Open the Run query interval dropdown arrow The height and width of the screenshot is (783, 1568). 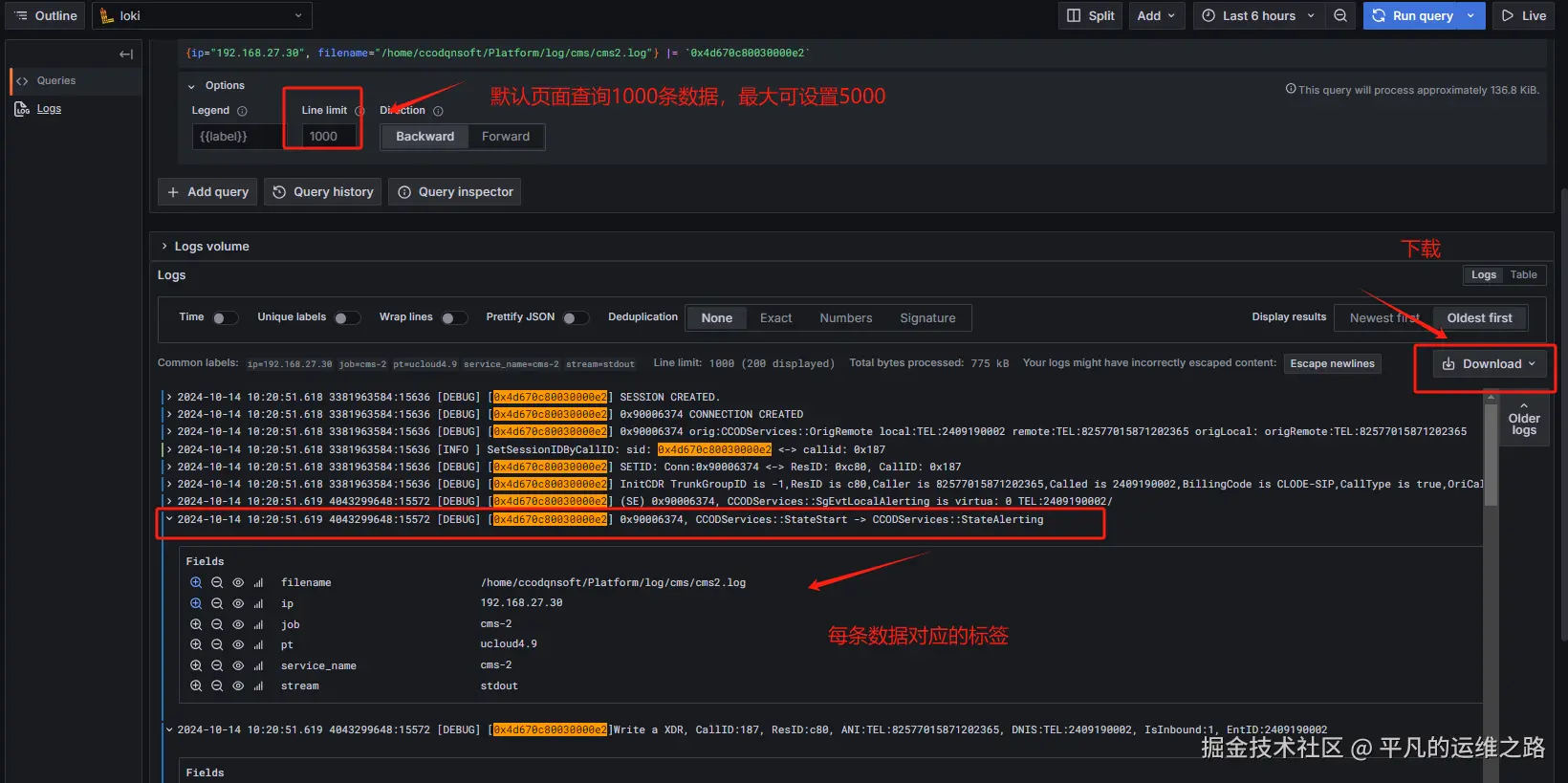pyautogui.click(x=1471, y=15)
